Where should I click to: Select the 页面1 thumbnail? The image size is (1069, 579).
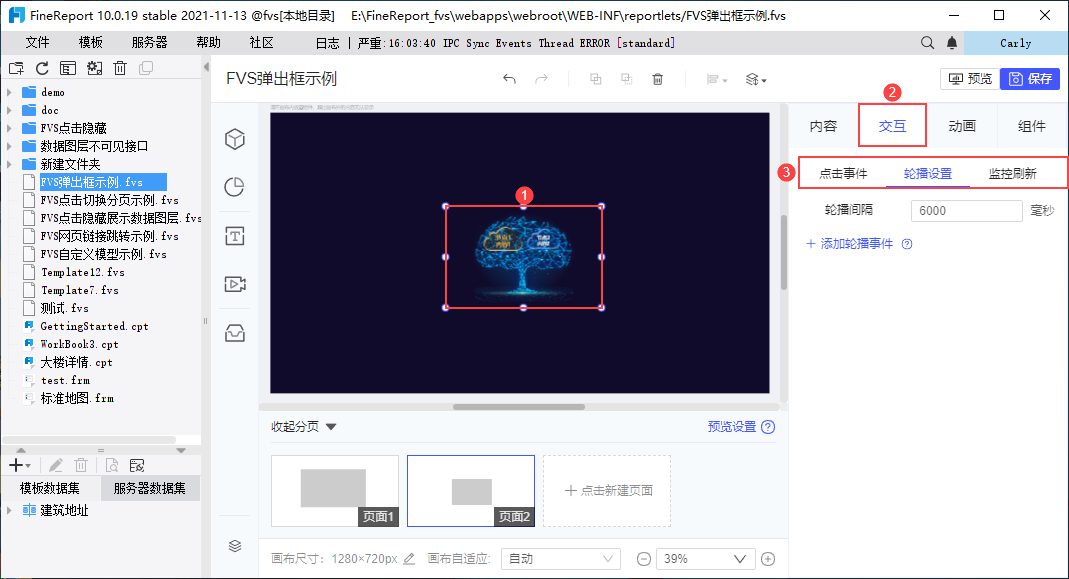pos(335,490)
